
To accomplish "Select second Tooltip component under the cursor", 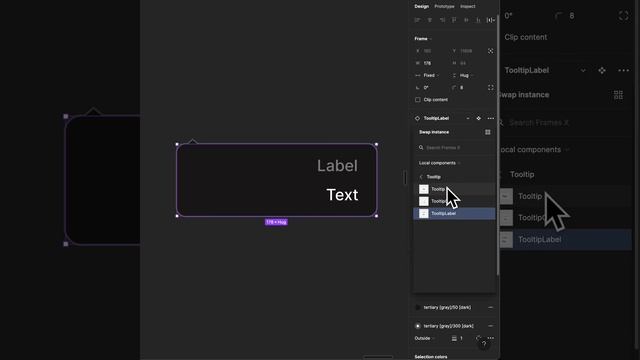I will [454, 201].
